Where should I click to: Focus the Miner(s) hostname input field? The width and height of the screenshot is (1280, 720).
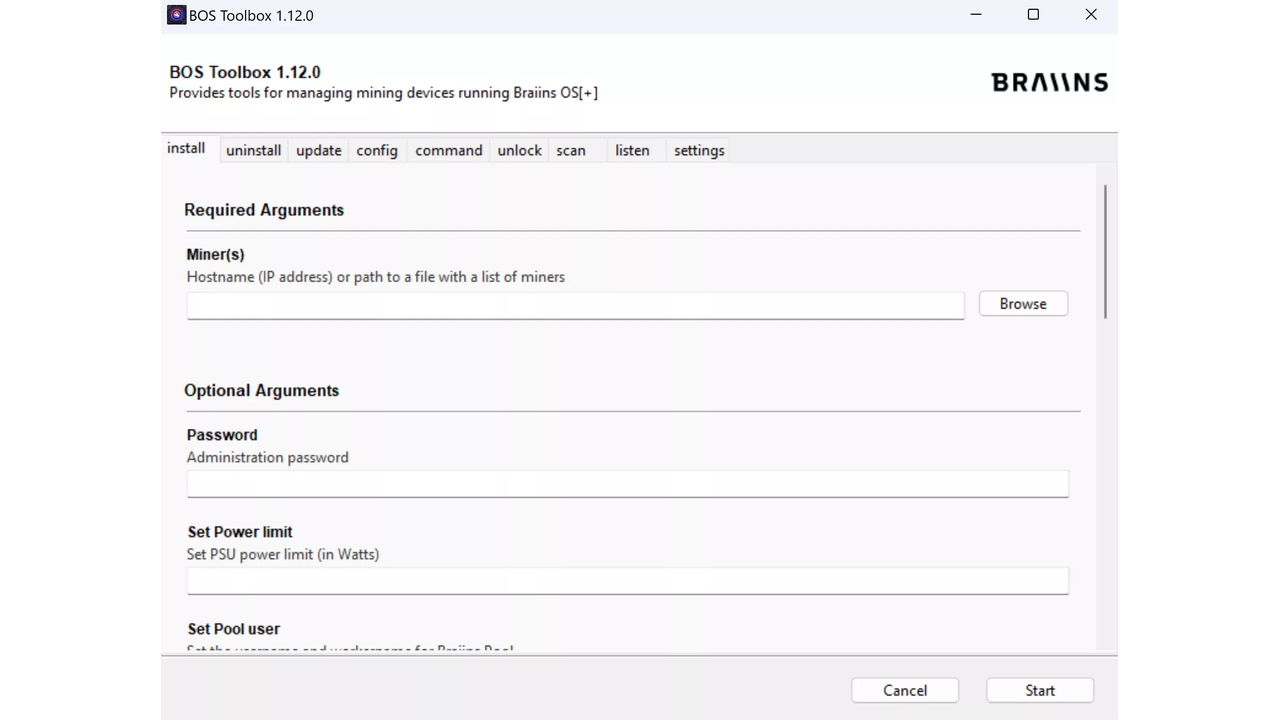(x=575, y=305)
